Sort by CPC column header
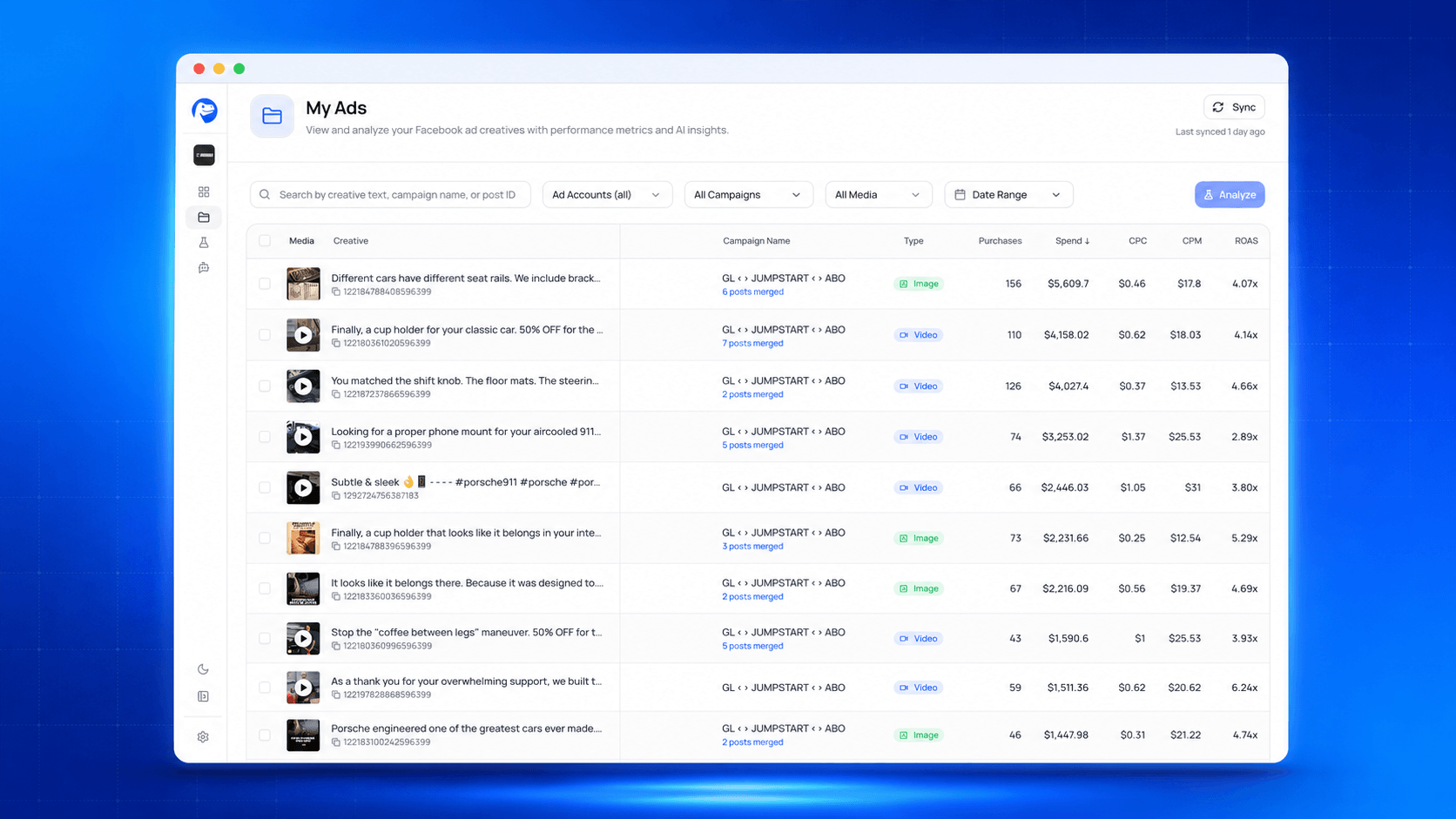The height and width of the screenshot is (819, 1456). (x=1137, y=241)
